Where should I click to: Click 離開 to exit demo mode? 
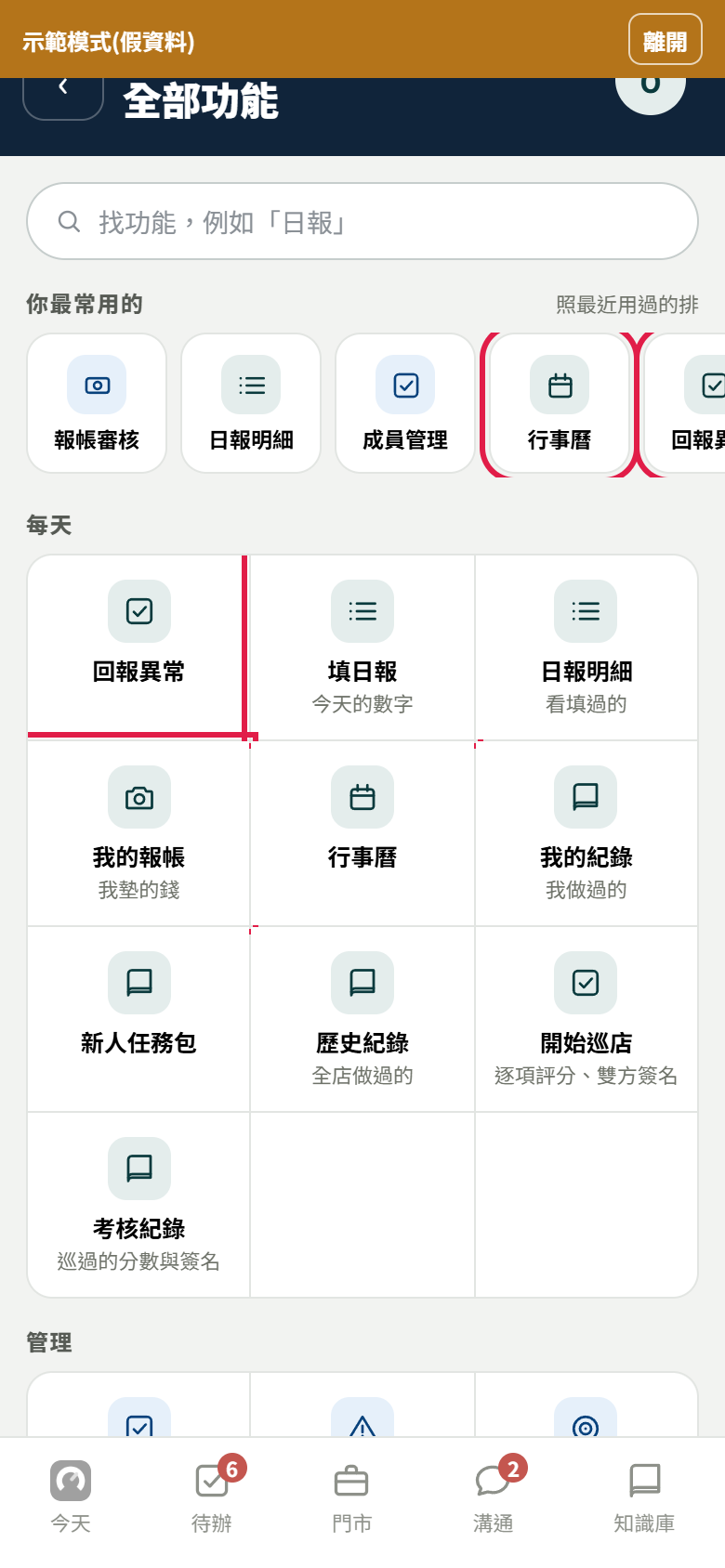pyautogui.click(x=665, y=40)
